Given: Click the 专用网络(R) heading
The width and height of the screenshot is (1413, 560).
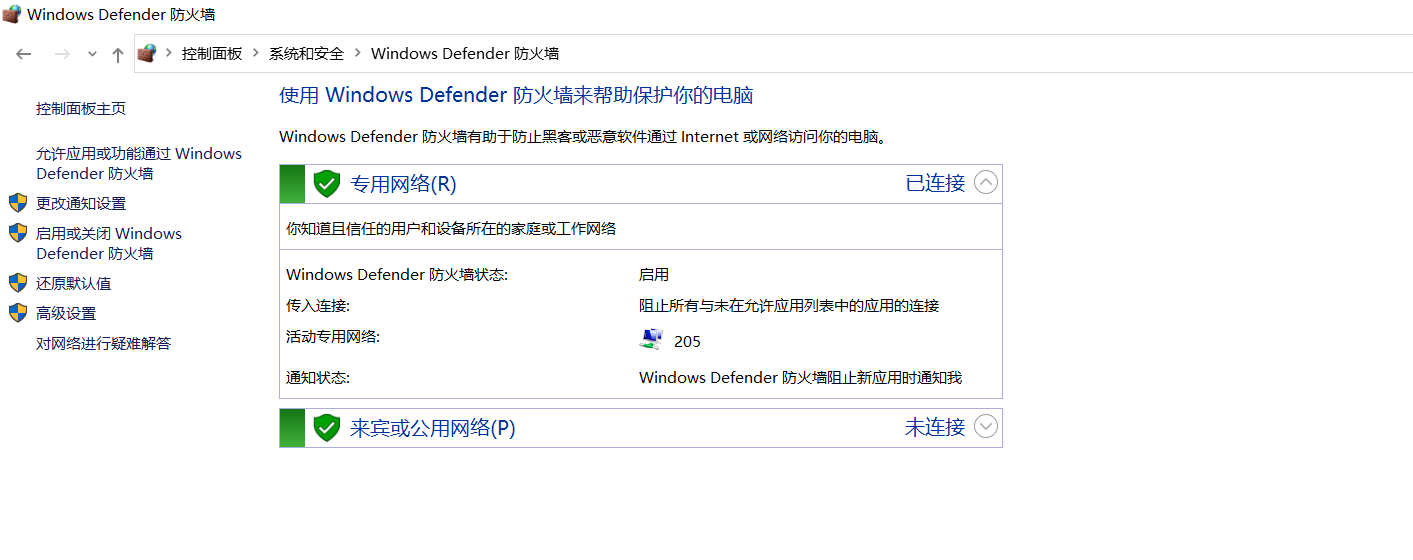Looking at the screenshot, I should point(403,184).
